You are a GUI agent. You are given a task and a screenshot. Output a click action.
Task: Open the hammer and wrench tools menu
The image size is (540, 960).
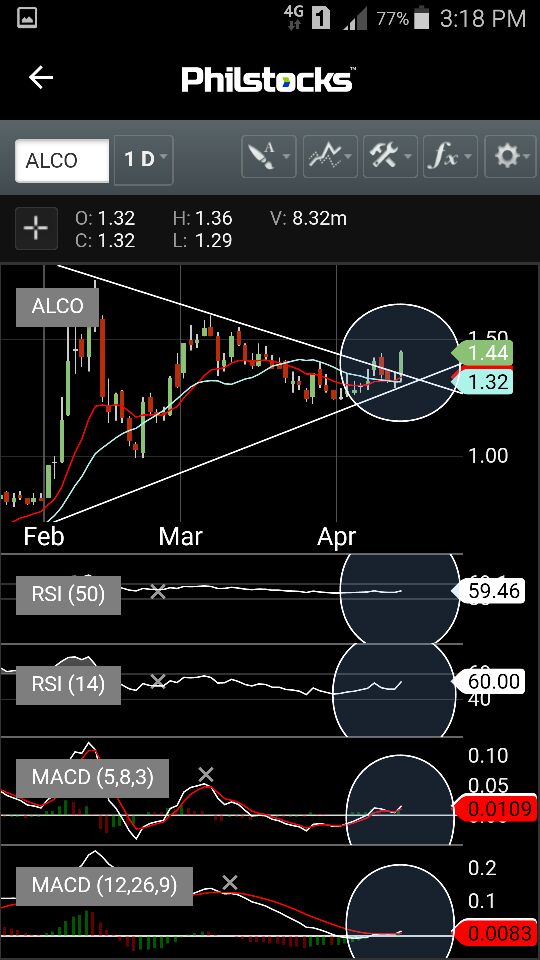pyautogui.click(x=391, y=159)
